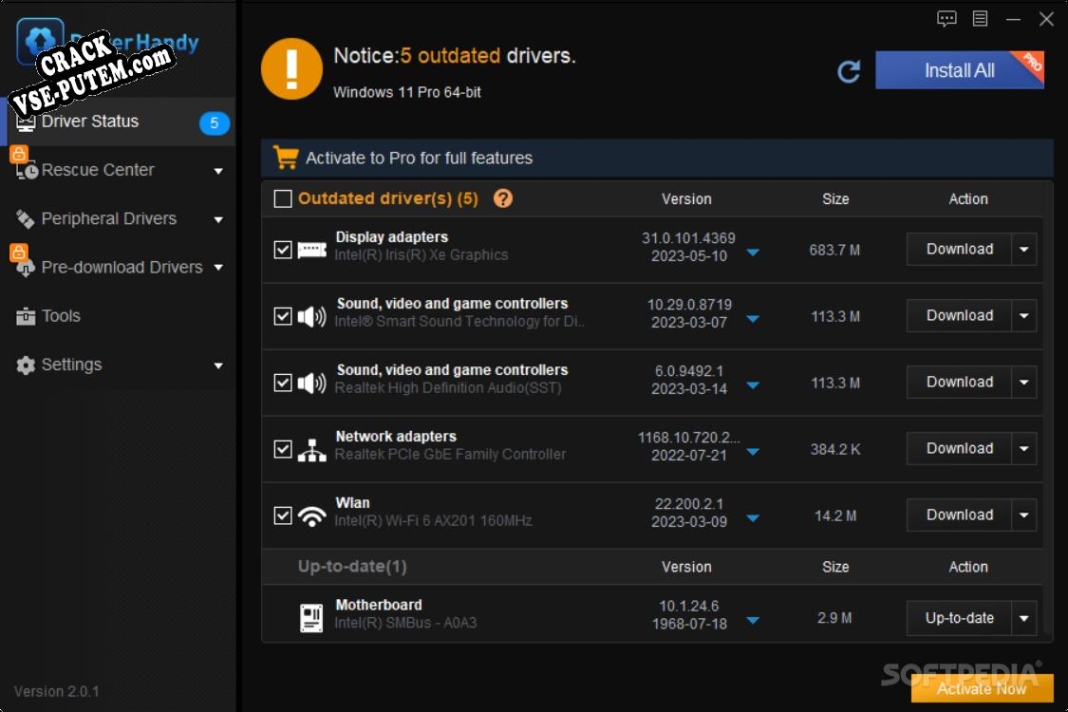Toggle the Outdated driver(s) select-all checkbox

click(x=283, y=199)
